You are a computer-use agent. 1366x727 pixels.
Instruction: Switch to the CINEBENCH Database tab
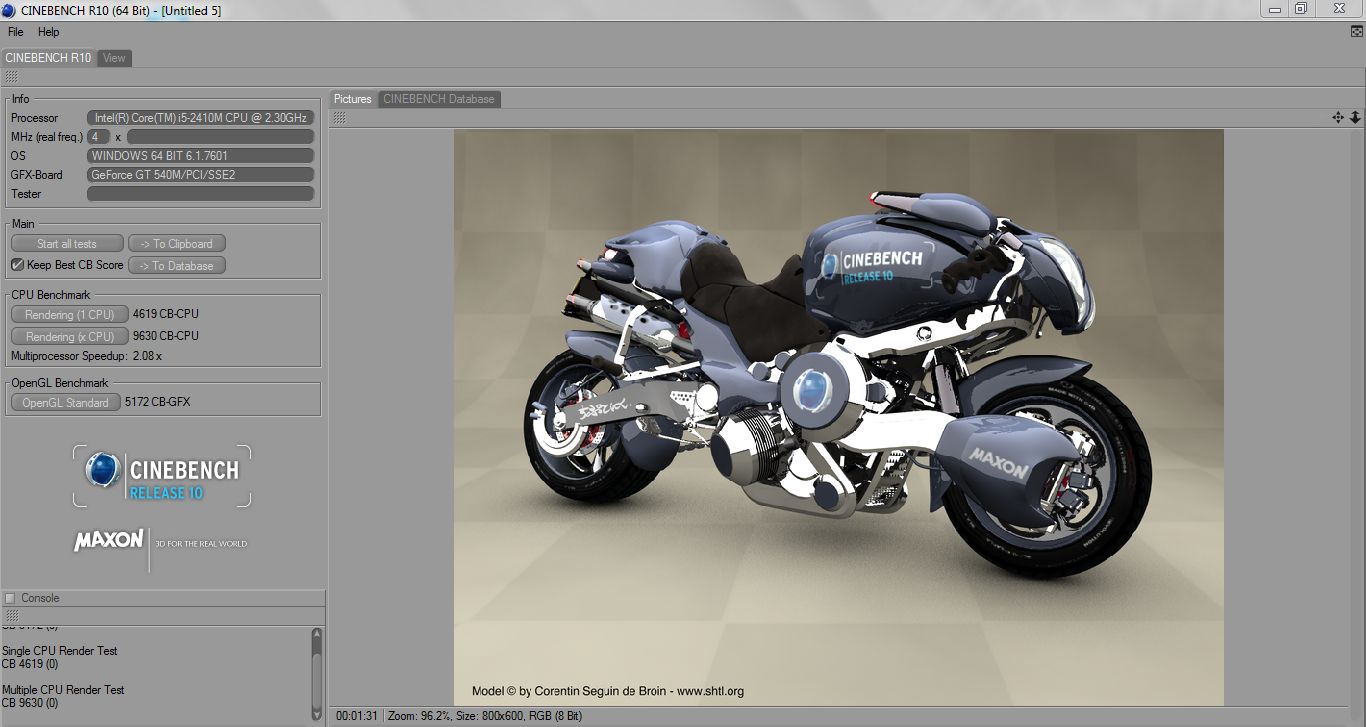439,99
